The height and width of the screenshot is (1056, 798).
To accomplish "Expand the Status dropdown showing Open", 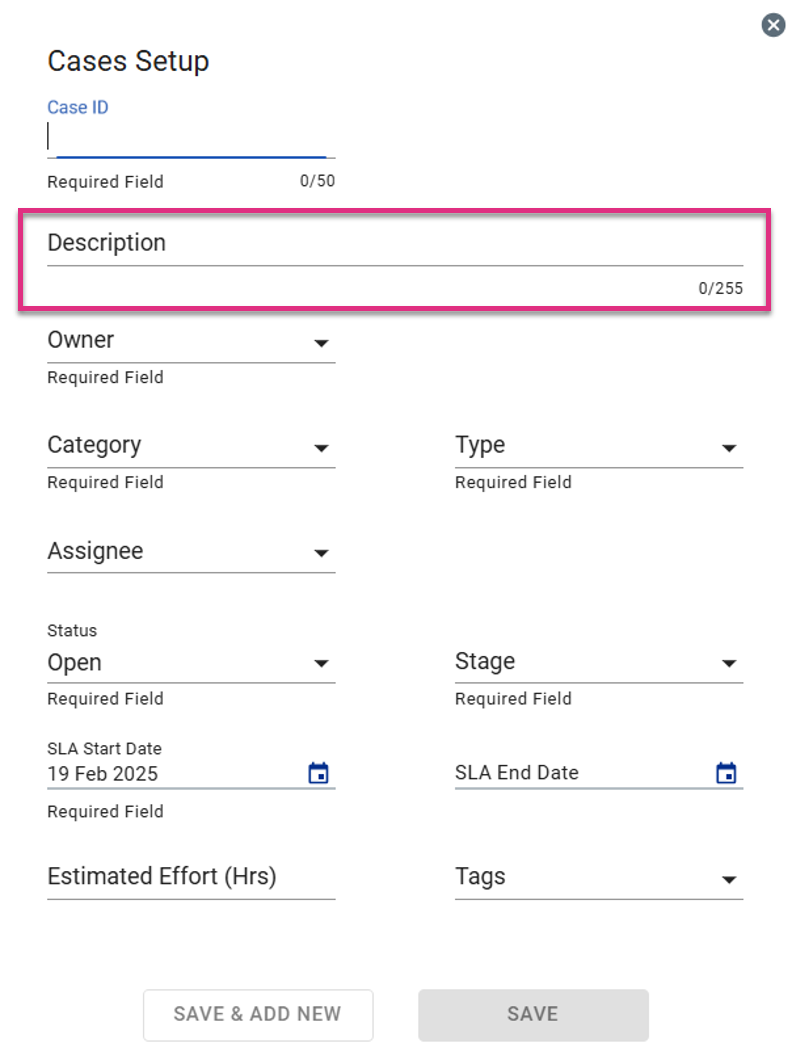I will (191, 663).
